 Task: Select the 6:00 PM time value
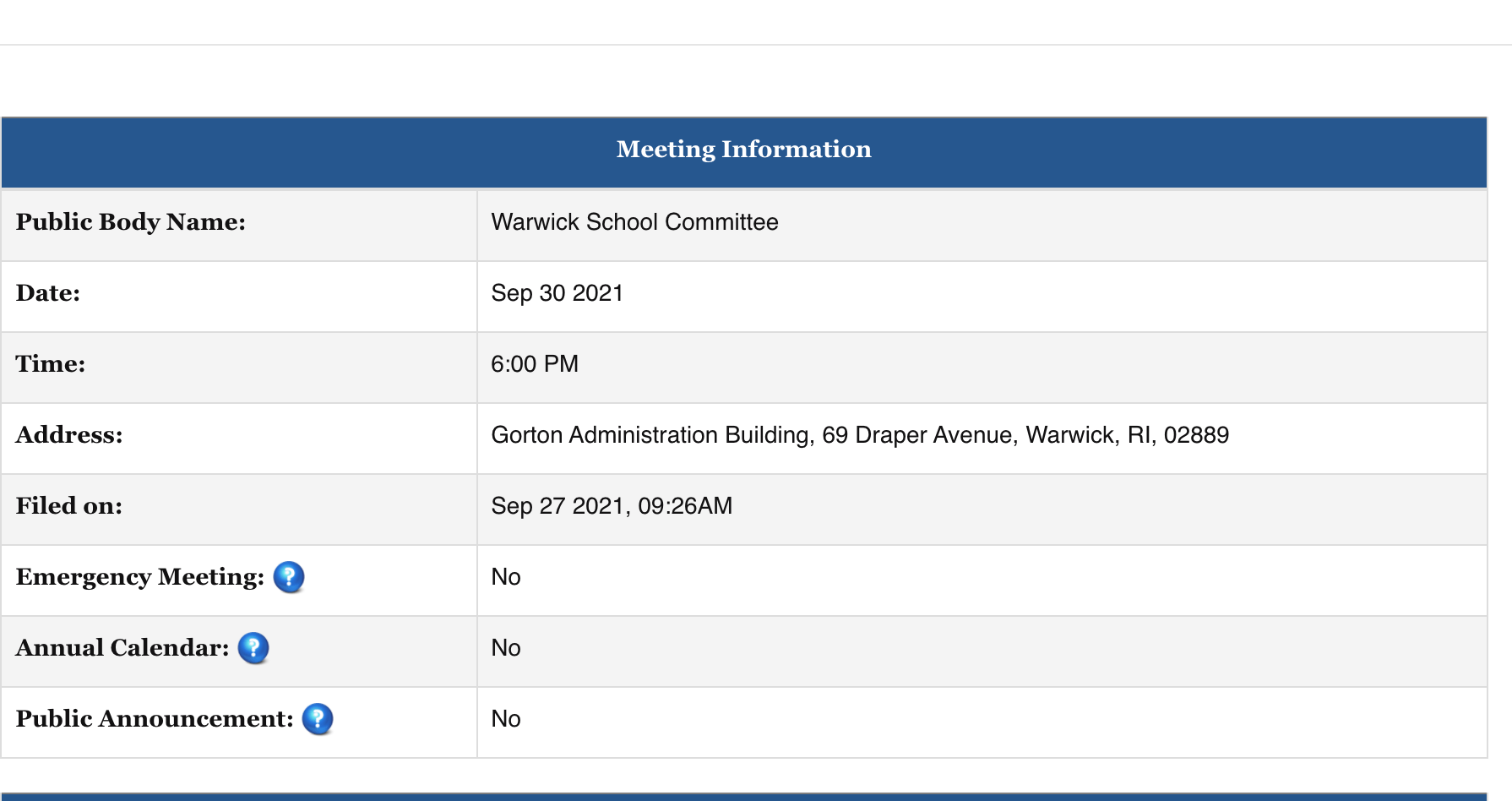point(535,364)
